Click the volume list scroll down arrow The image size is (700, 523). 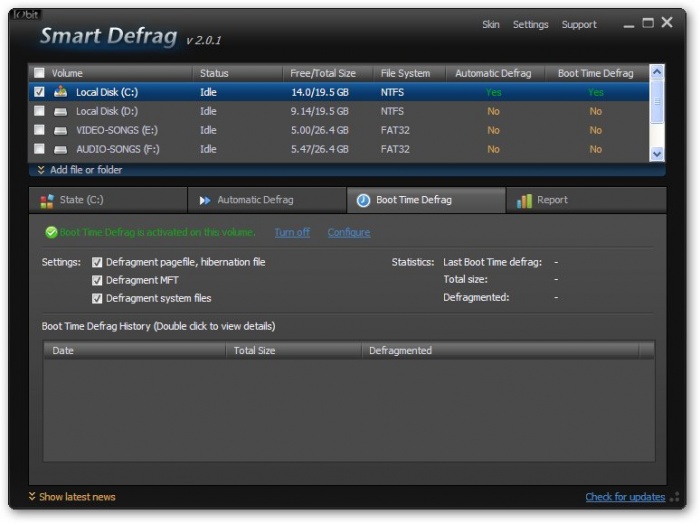click(x=657, y=154)
